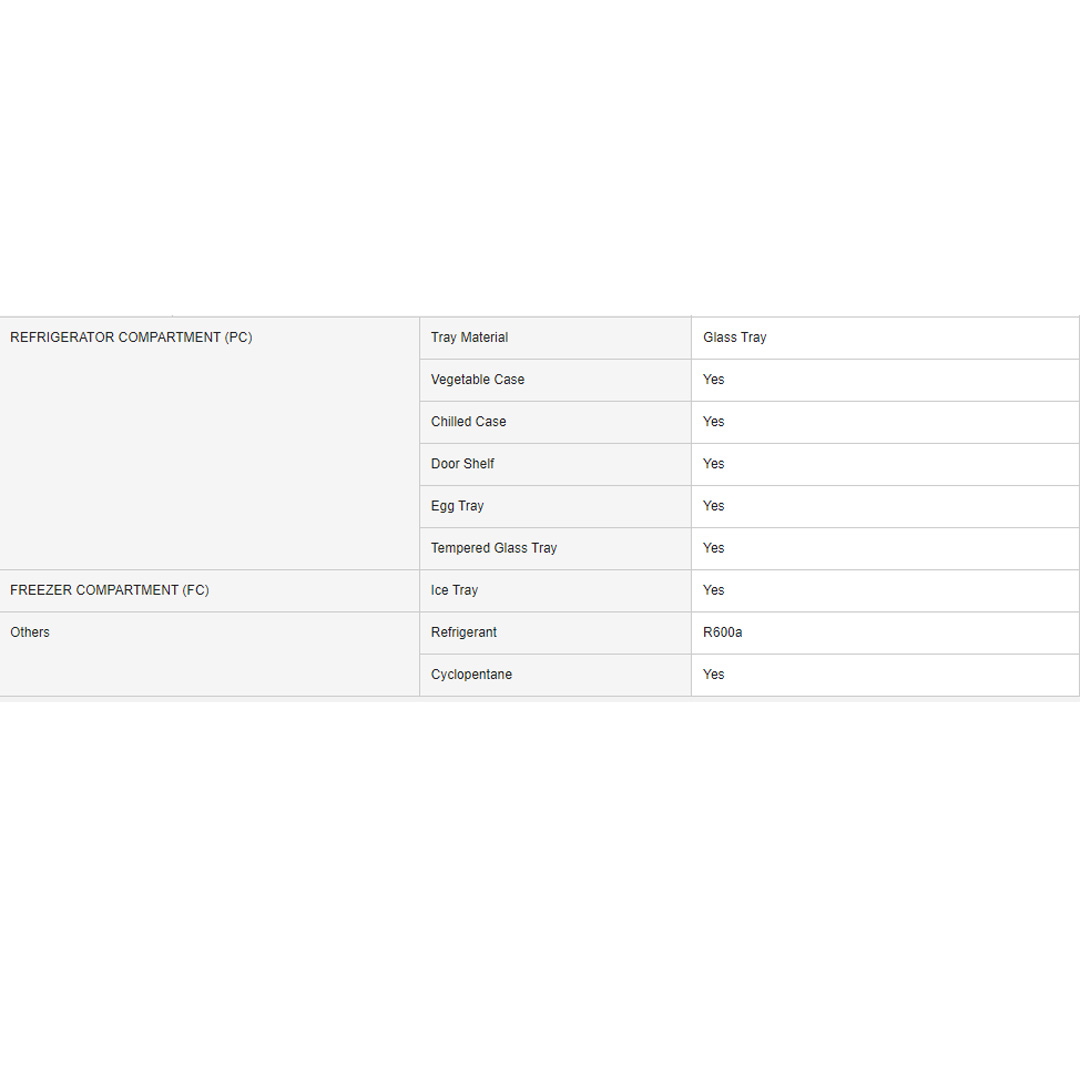Select the Tempered Glass Tray label

pos(494,548)
